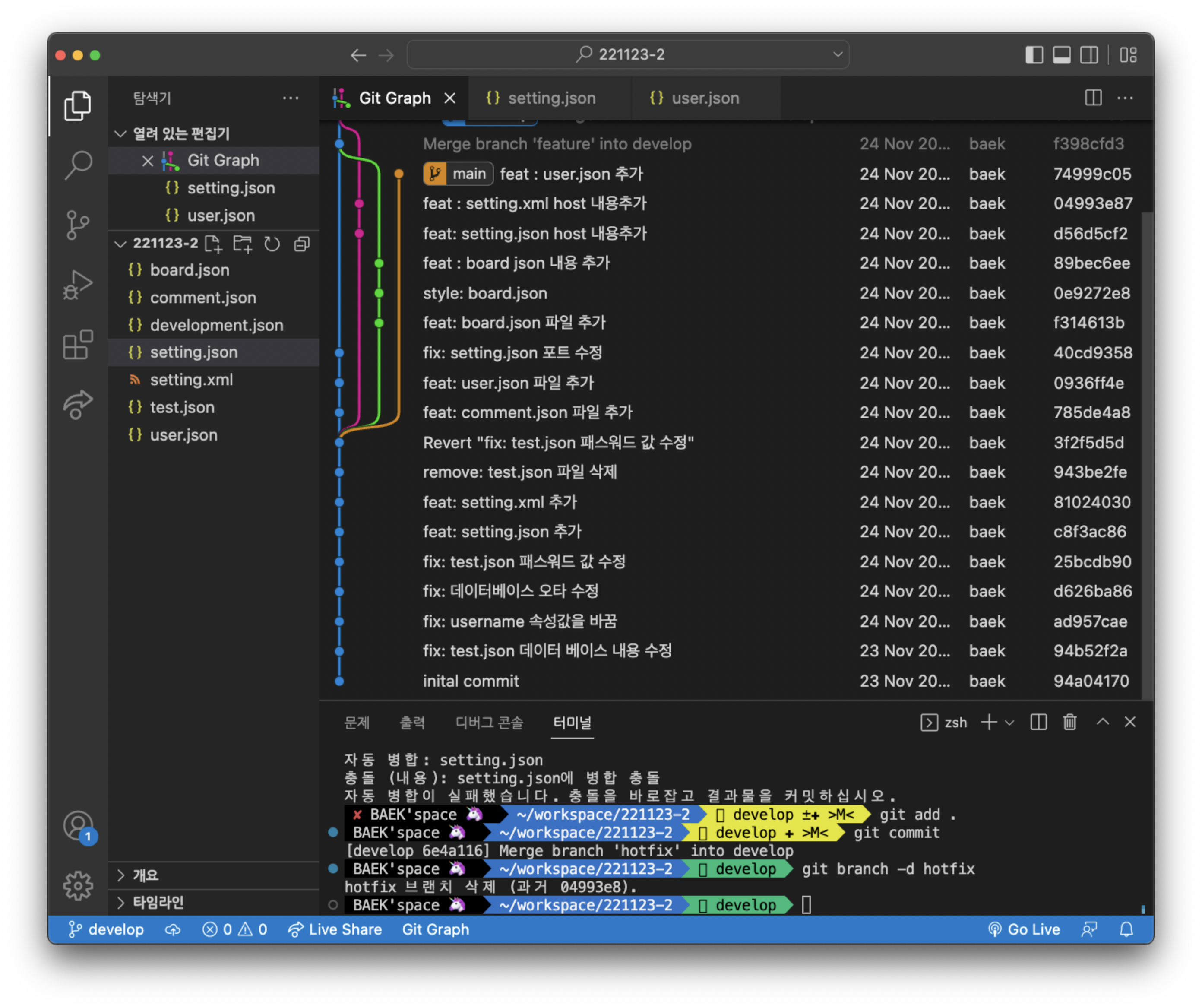Collapse the open editors section
The height and width of the screenshot is (1008, 1202).
120,134
